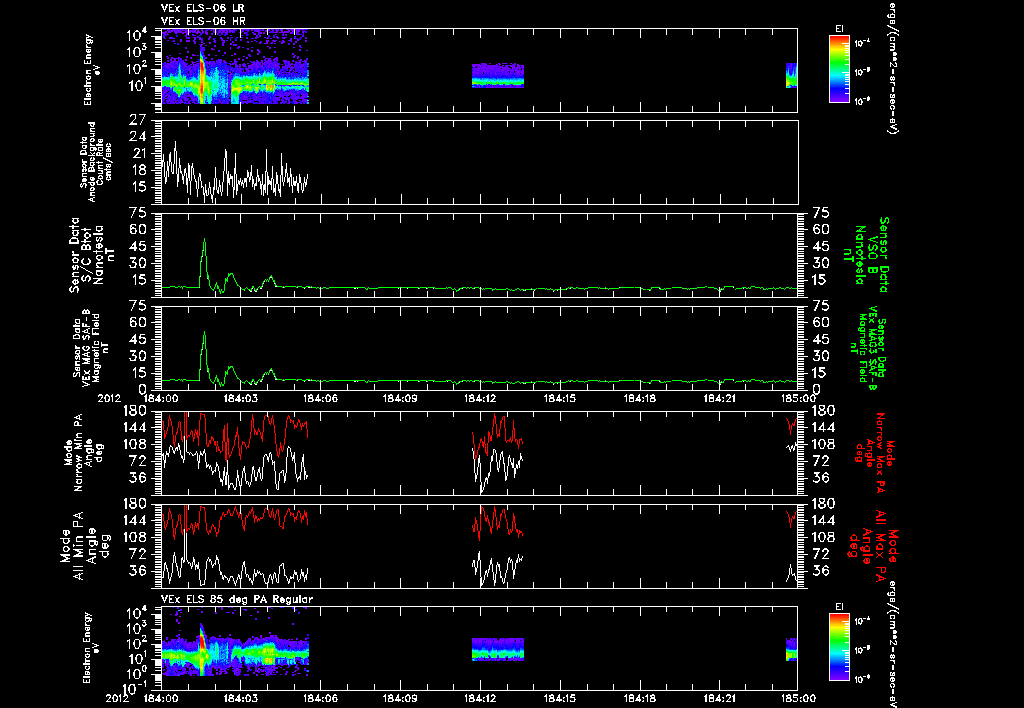Screen dimensions: 1024x708
Task: Click the '27' tick on count rate axis
Action: point(137,120)
